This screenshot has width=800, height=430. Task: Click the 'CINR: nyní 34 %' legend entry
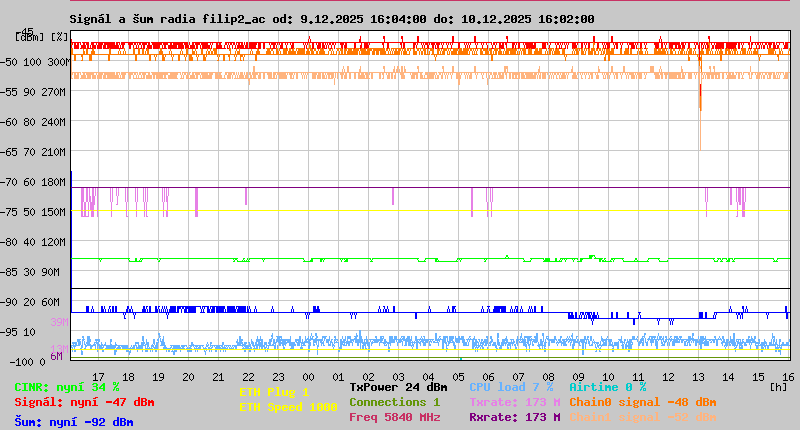click(66, 387)
